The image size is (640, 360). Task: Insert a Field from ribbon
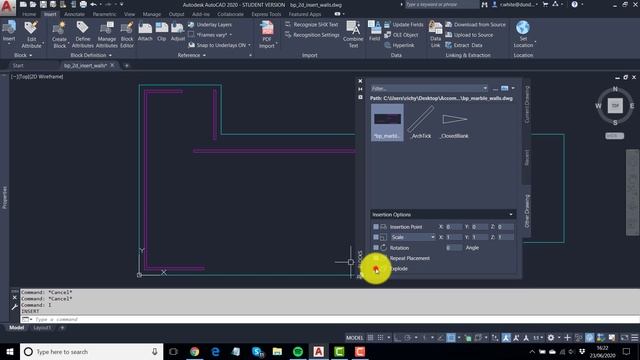coord(374,31)
